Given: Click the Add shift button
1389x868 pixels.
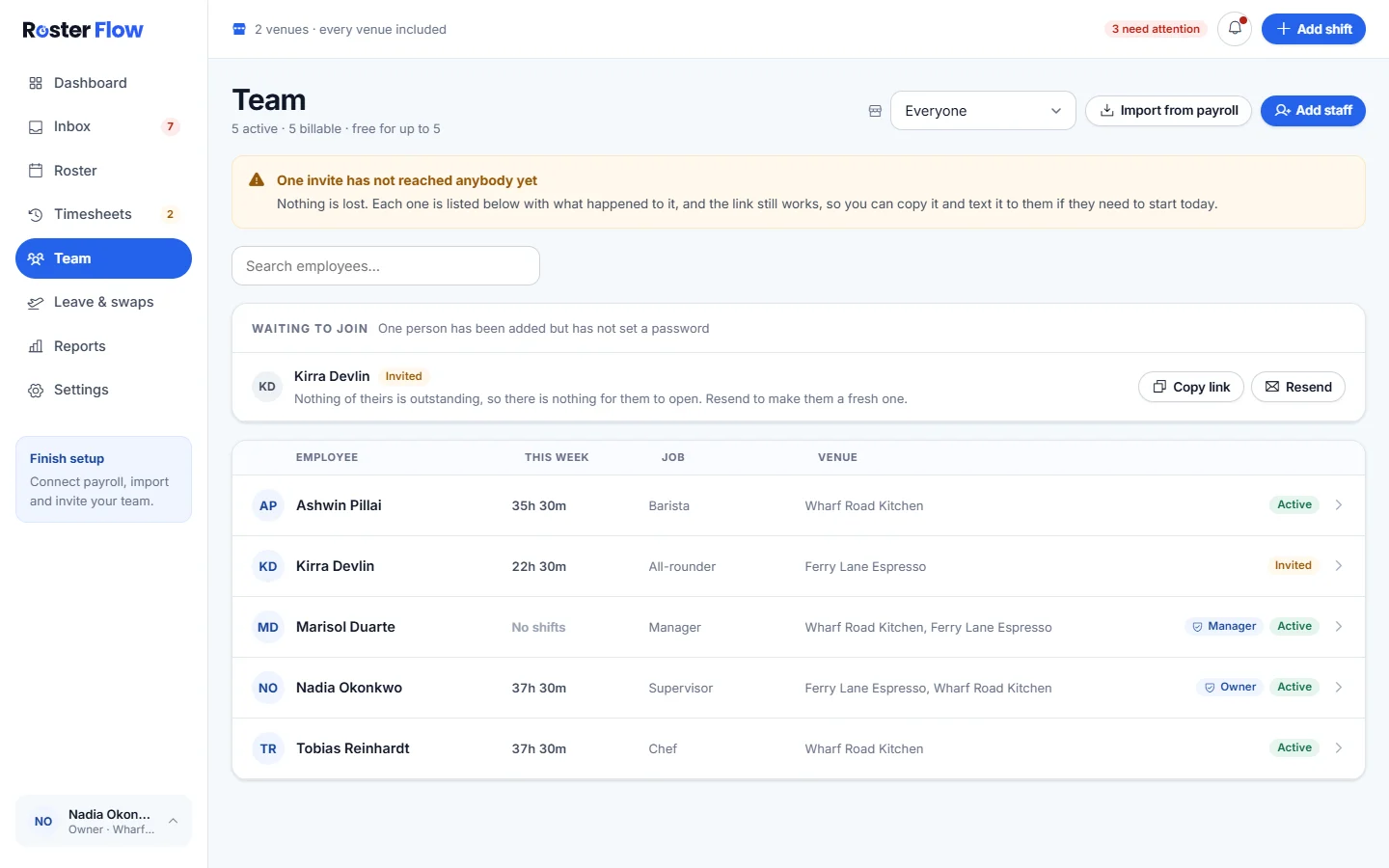Looking at the screenshot, I should [x=1314, y=29].
